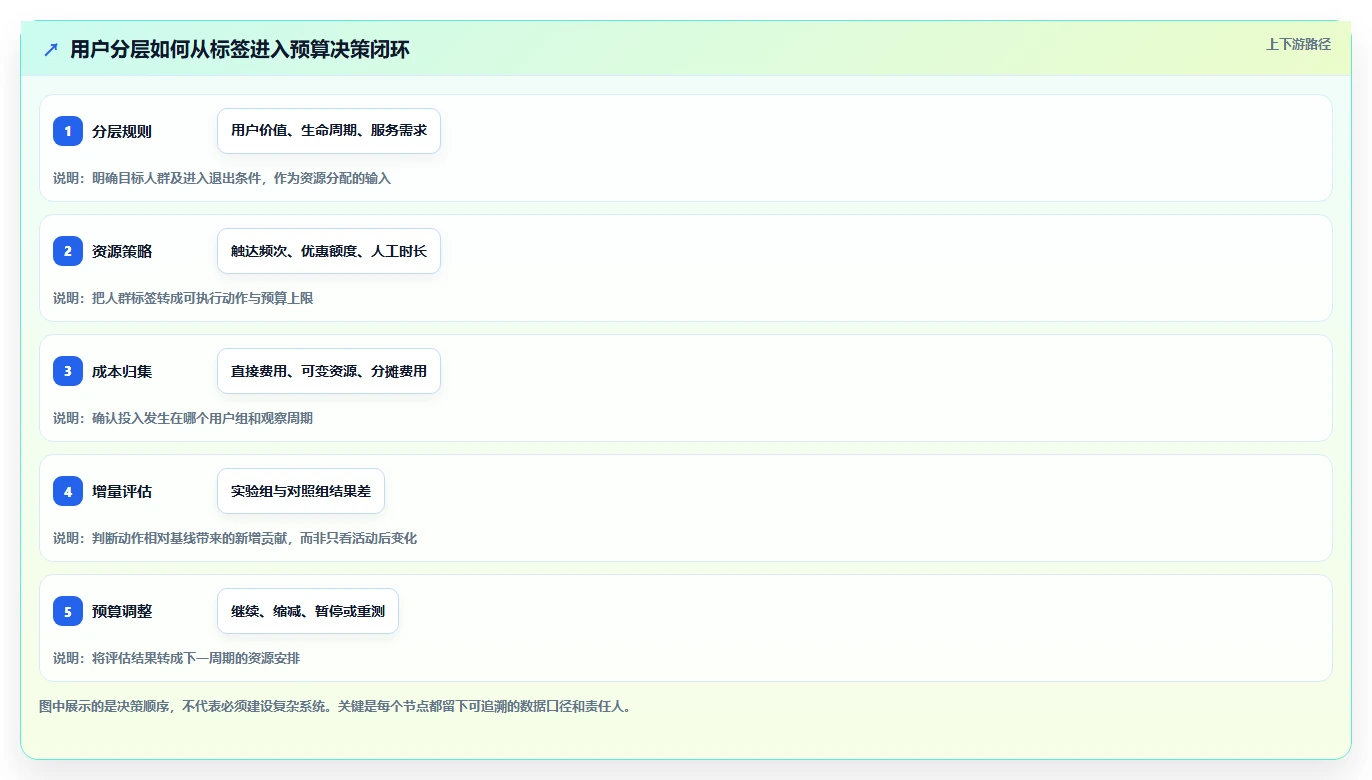Click the 增量评估 step label

pos(122,491)
